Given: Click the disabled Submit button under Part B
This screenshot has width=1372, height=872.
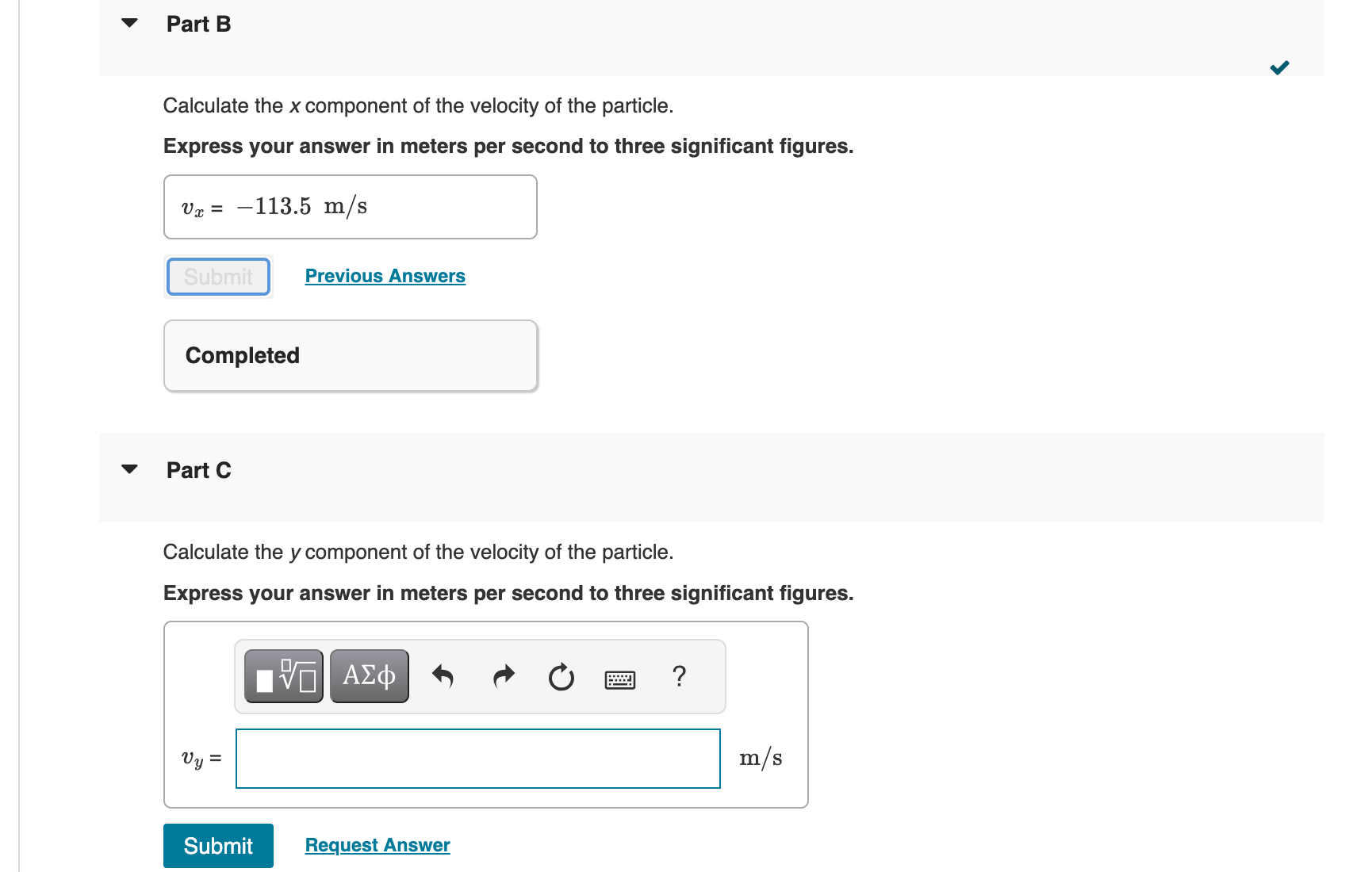Looking at the screenshot, I should (x=217, y=276).
